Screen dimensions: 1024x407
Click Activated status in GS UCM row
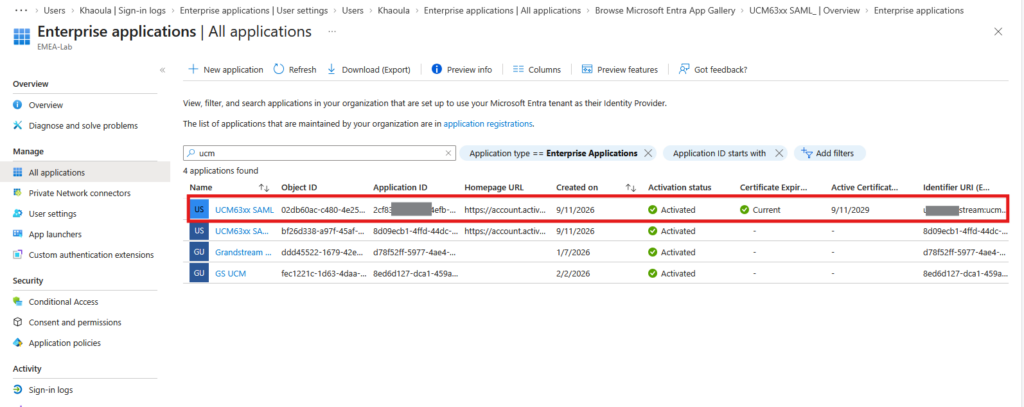[672, 273]
